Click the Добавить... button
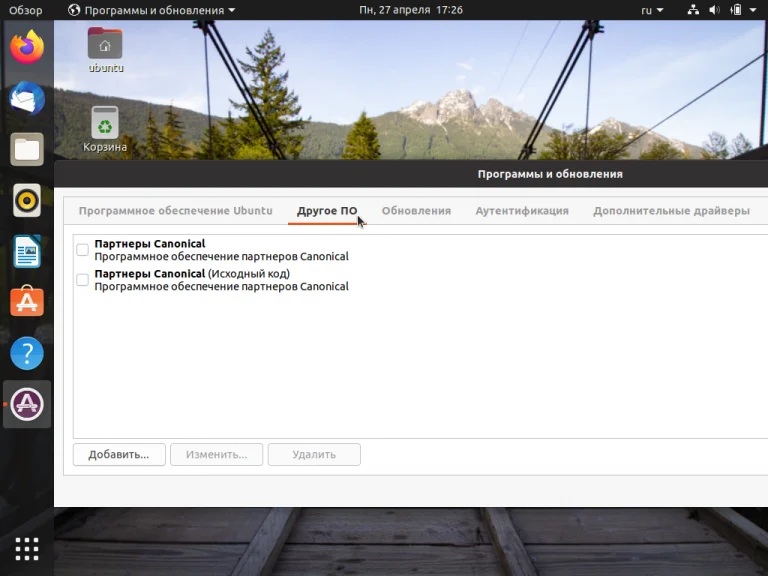This screenshot has width=768, height=576. (119, 455)
